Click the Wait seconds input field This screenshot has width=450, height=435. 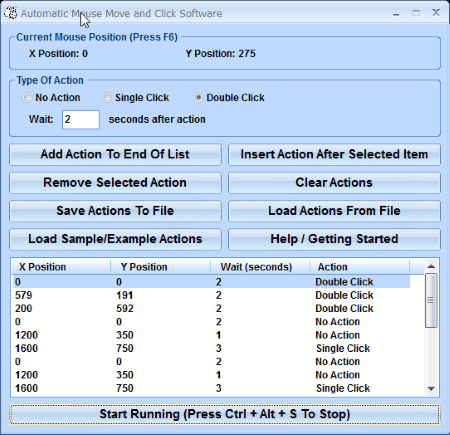[81, 119]
